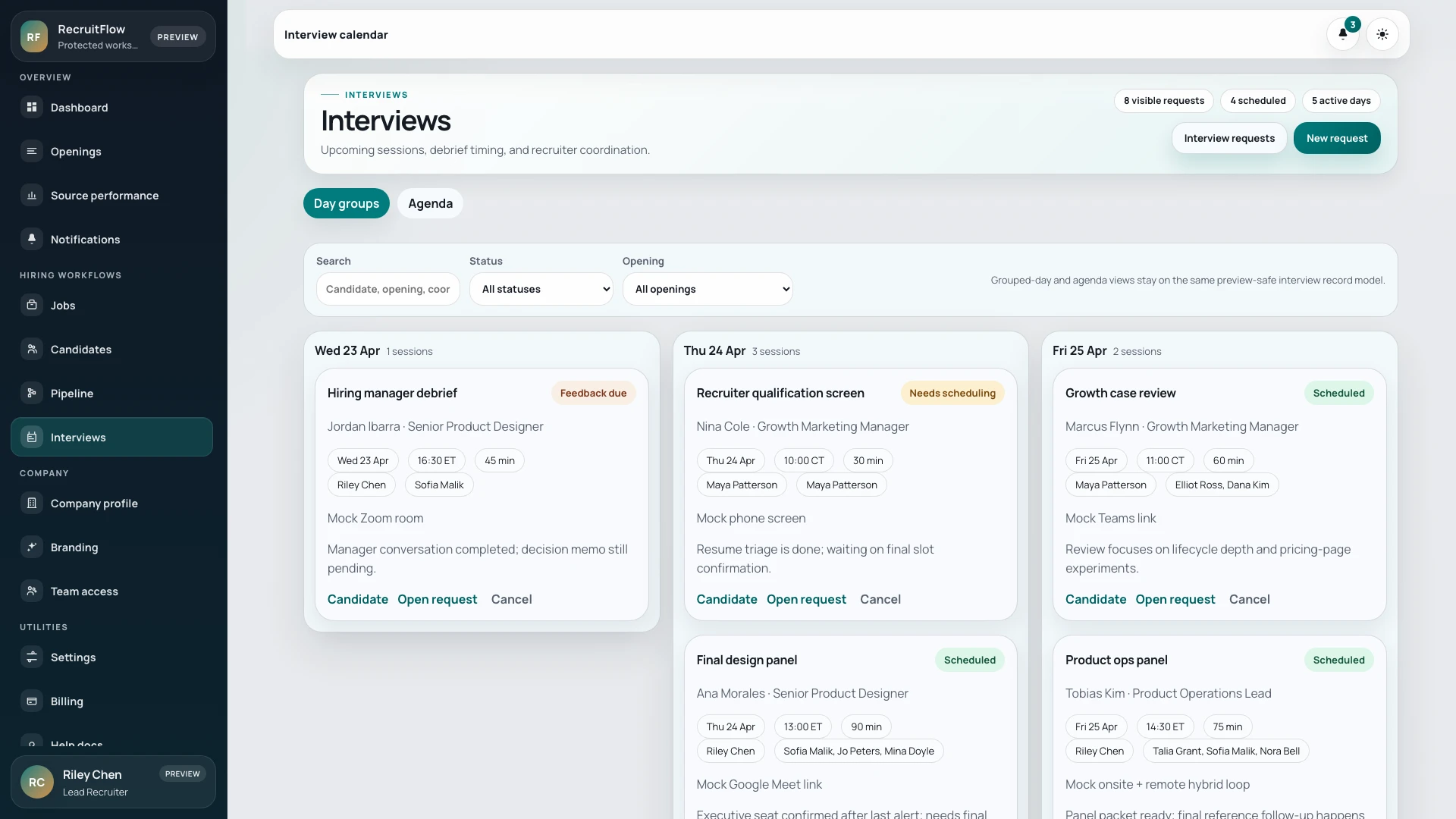The width and height of the screenshot is (1456, 819).
Task: Click the Team access icon
Action: click(x=32, y=591)
